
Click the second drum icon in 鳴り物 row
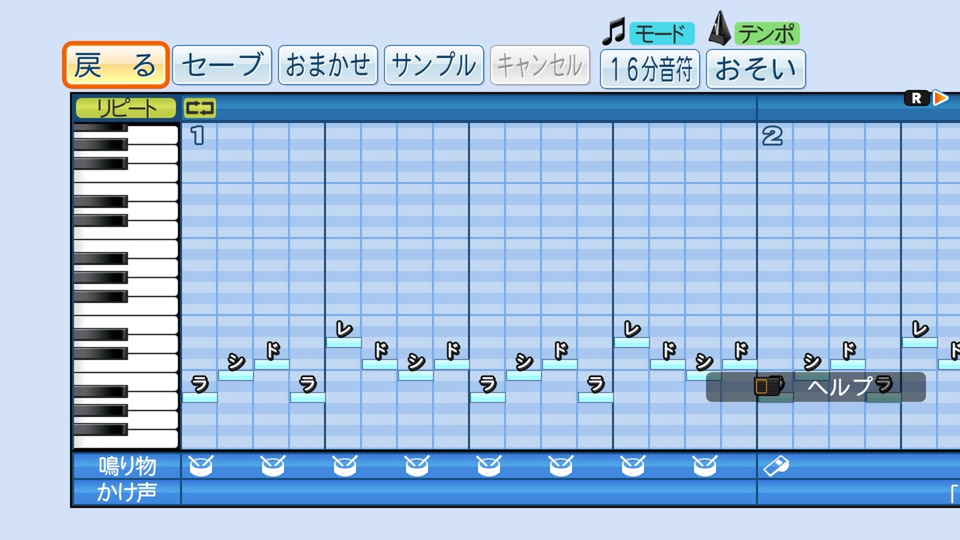(x=273, y=466)
